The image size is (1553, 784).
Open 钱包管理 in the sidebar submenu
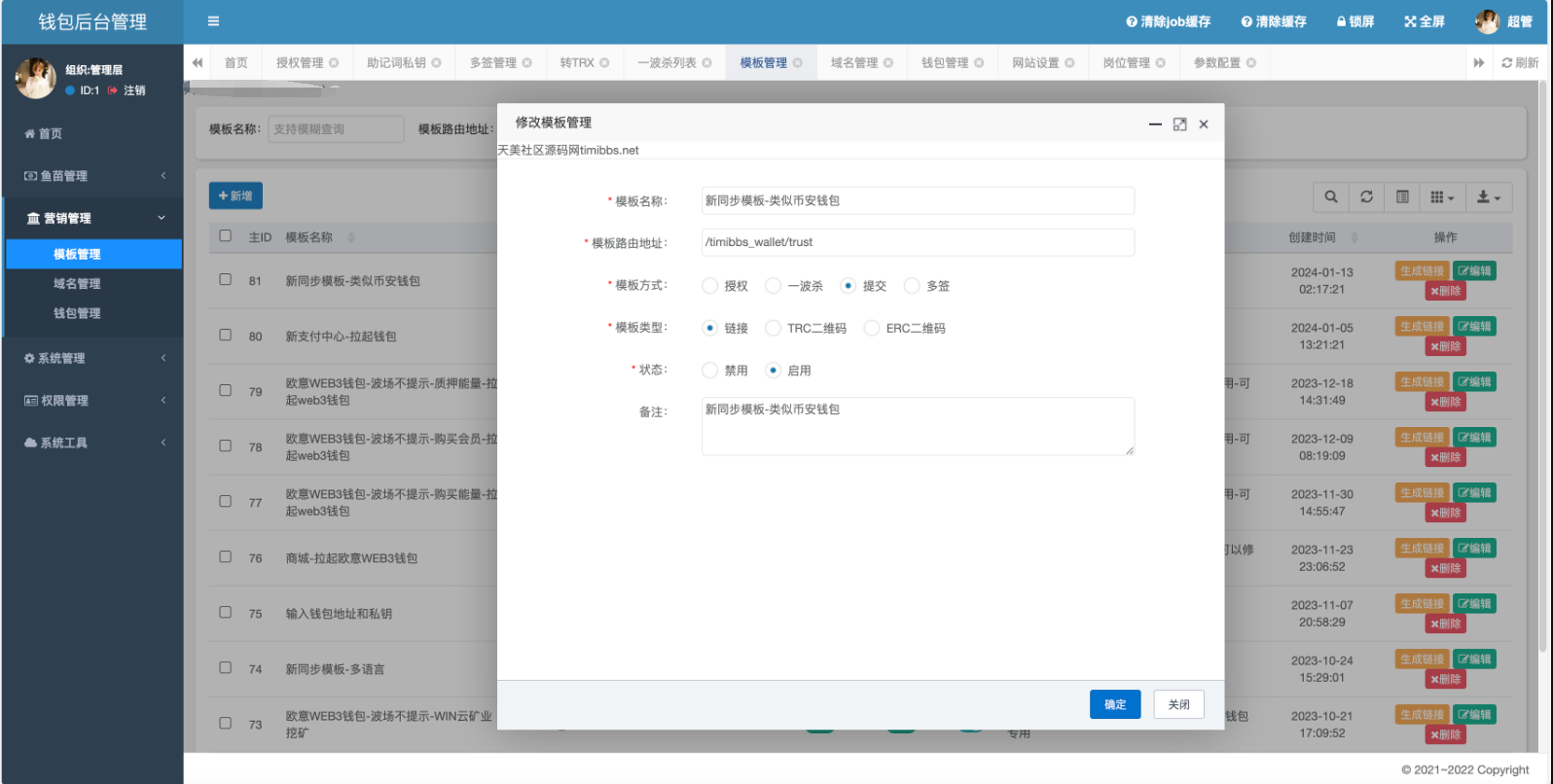pyautogui.click(x=77, y=313)
